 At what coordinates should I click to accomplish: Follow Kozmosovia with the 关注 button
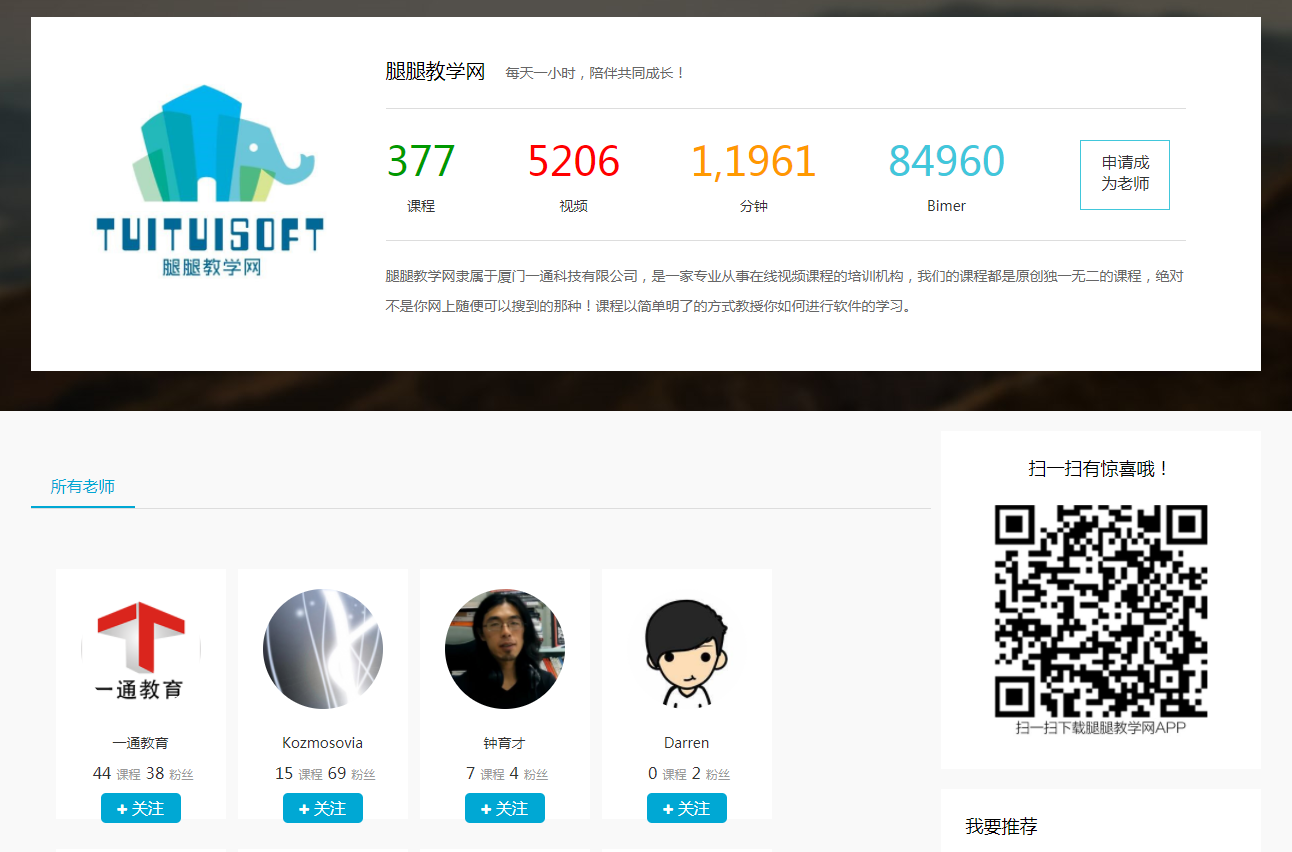tap(323, 808)
